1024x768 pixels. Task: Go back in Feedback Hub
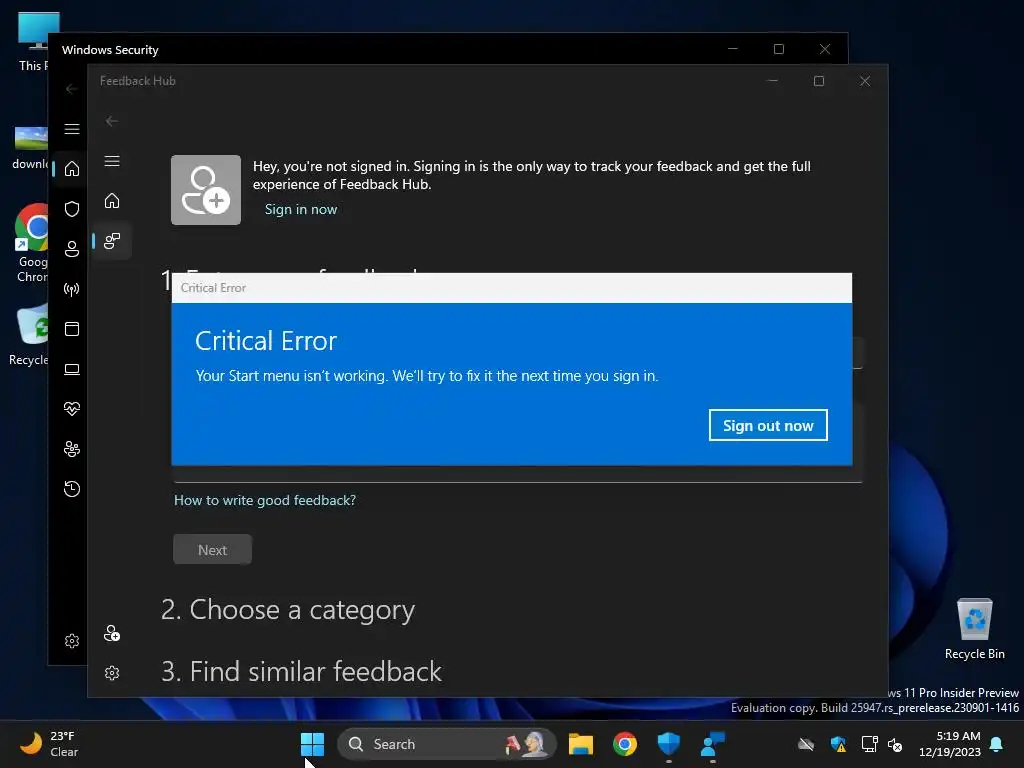pos(112,121)
